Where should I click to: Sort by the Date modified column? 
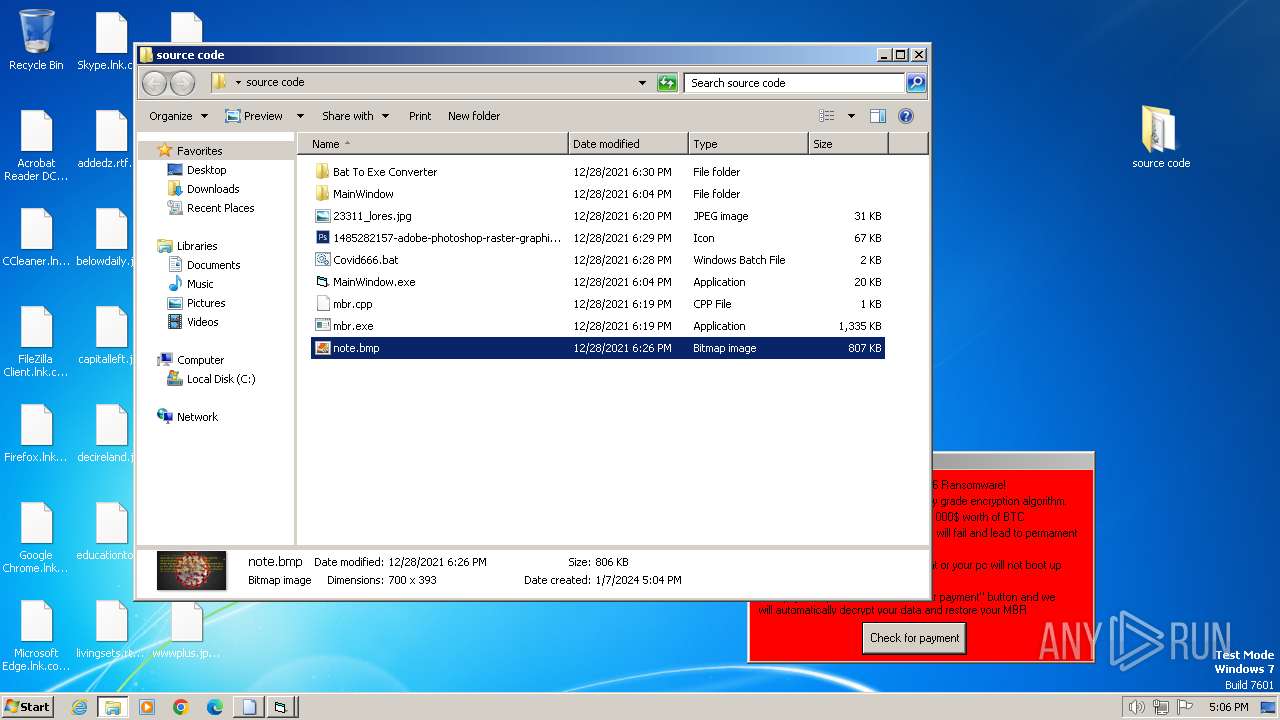[628, 144]
